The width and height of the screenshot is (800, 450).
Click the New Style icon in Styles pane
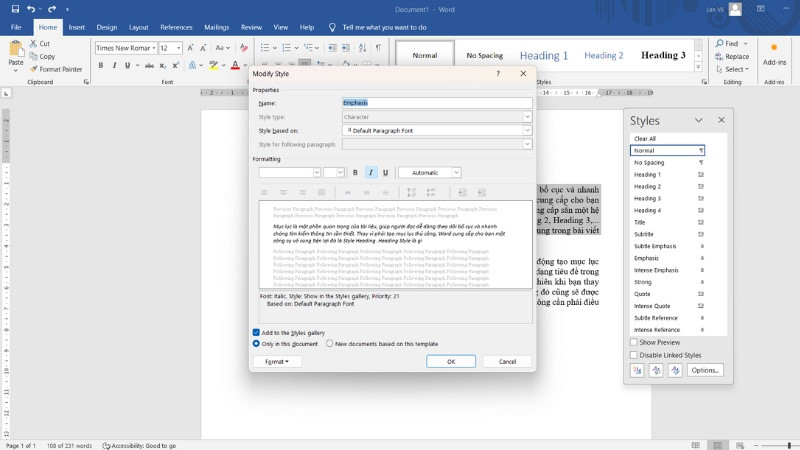click(x=637, y=370)
